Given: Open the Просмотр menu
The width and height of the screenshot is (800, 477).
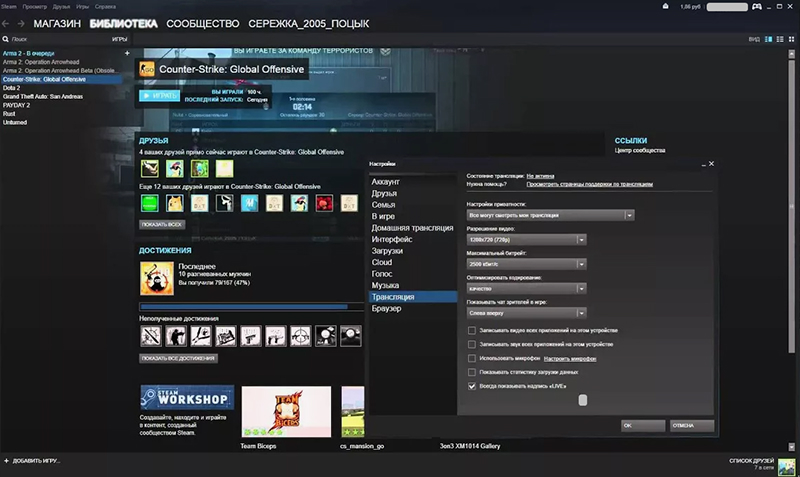Looking at the screenshot, I should (34, 7).
